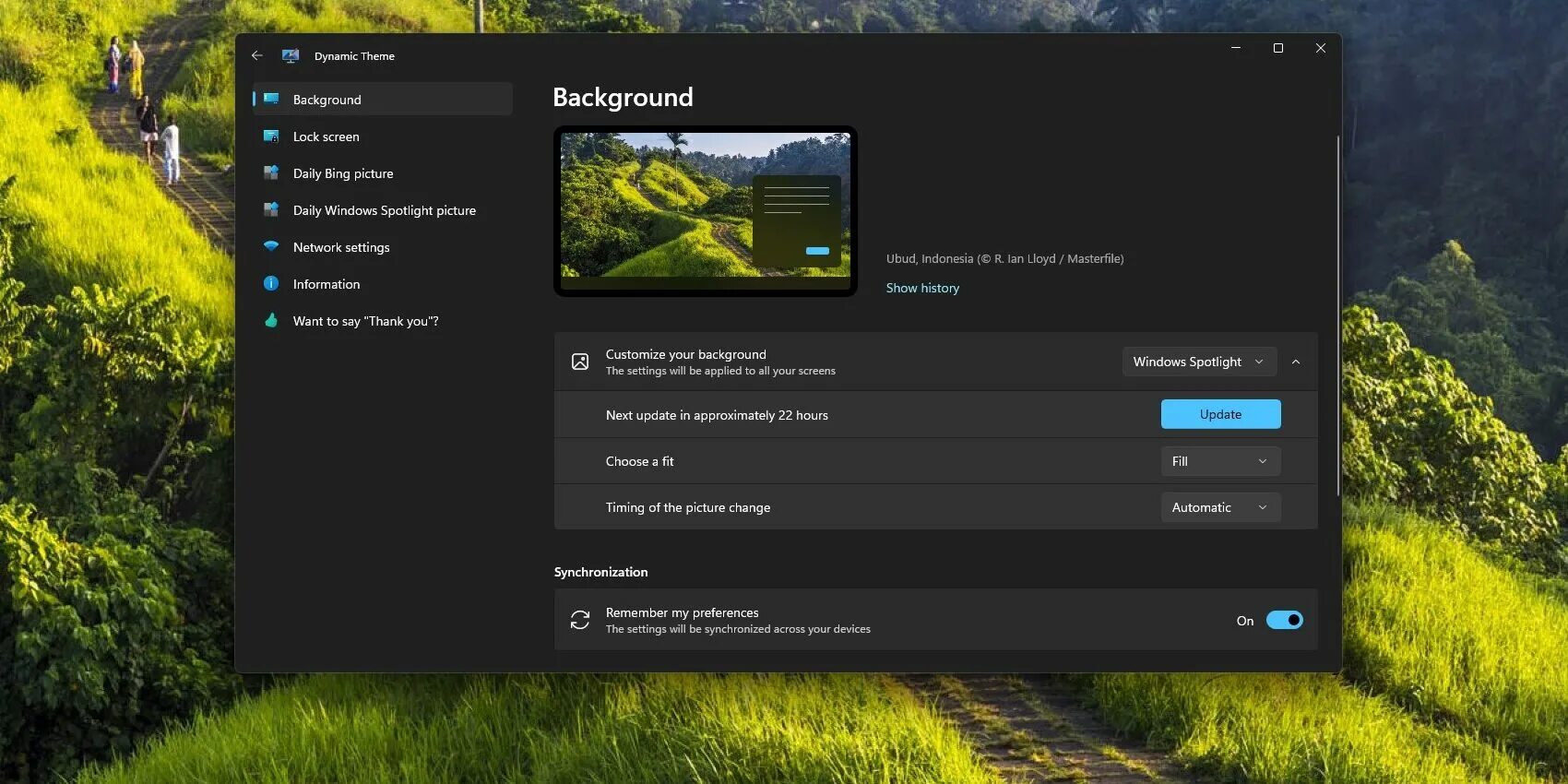
Task: Click the thumbs-up Thank you icon
Action: coord(271,320)
